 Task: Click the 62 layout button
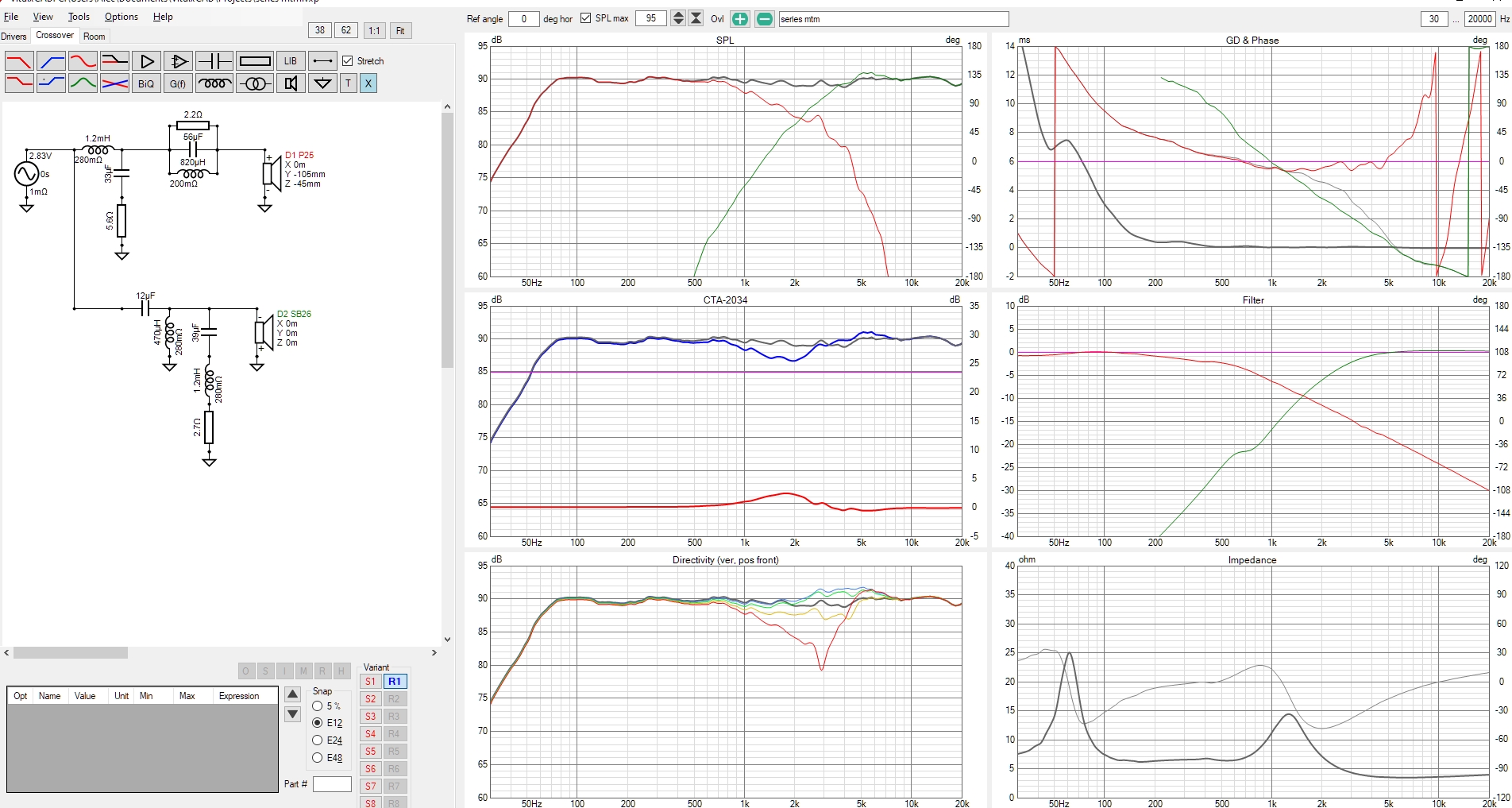(x=346, y=30)
